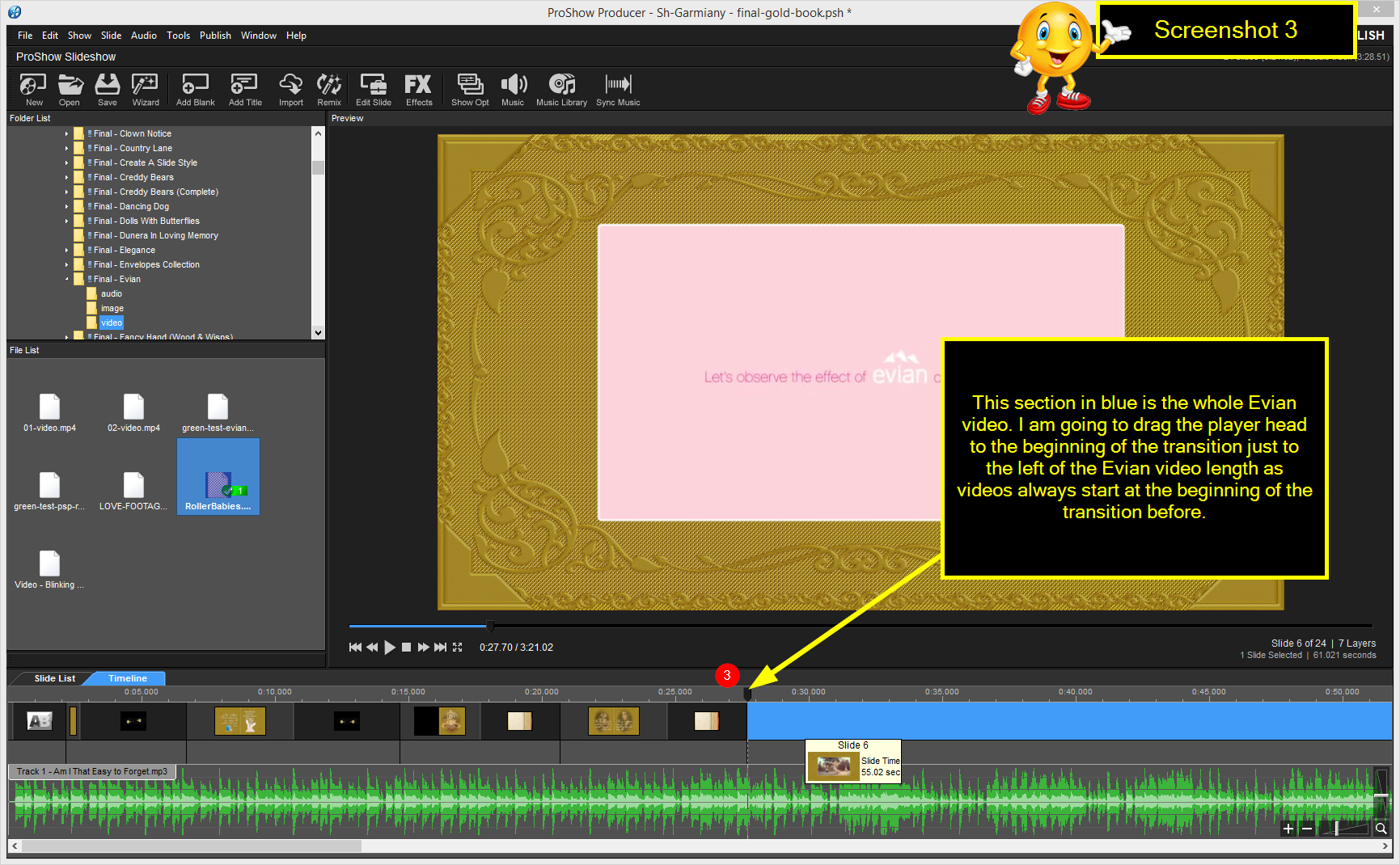The image size is (1400, 865).
Task: Click the playhead marker on timeline ruler
Action: 747,694
